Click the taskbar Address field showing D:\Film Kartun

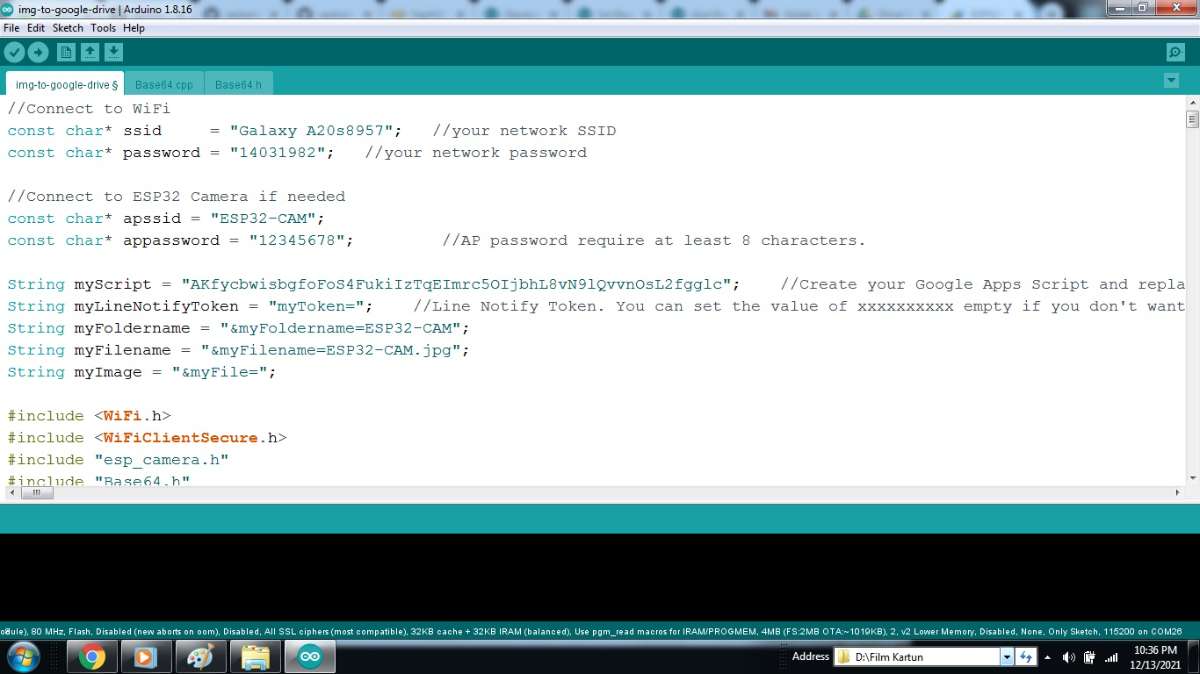click(918, 657)
